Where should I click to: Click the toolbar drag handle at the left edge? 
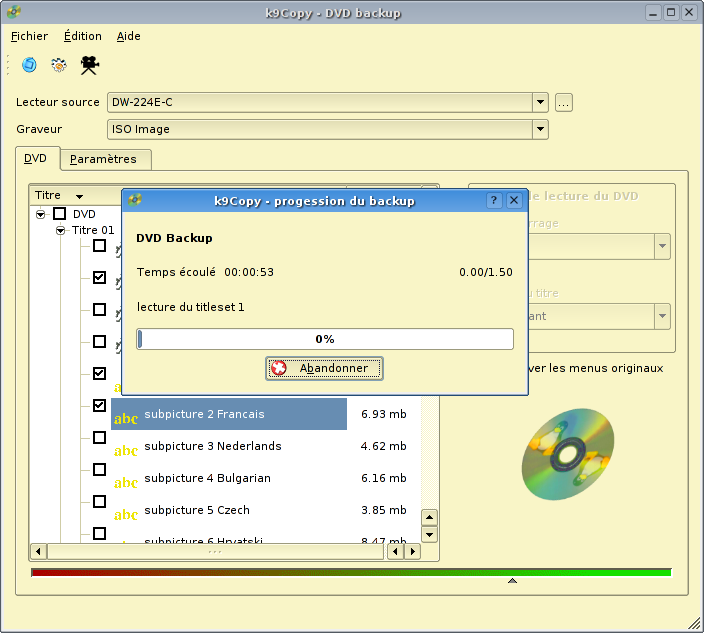(x=8, y=65)
